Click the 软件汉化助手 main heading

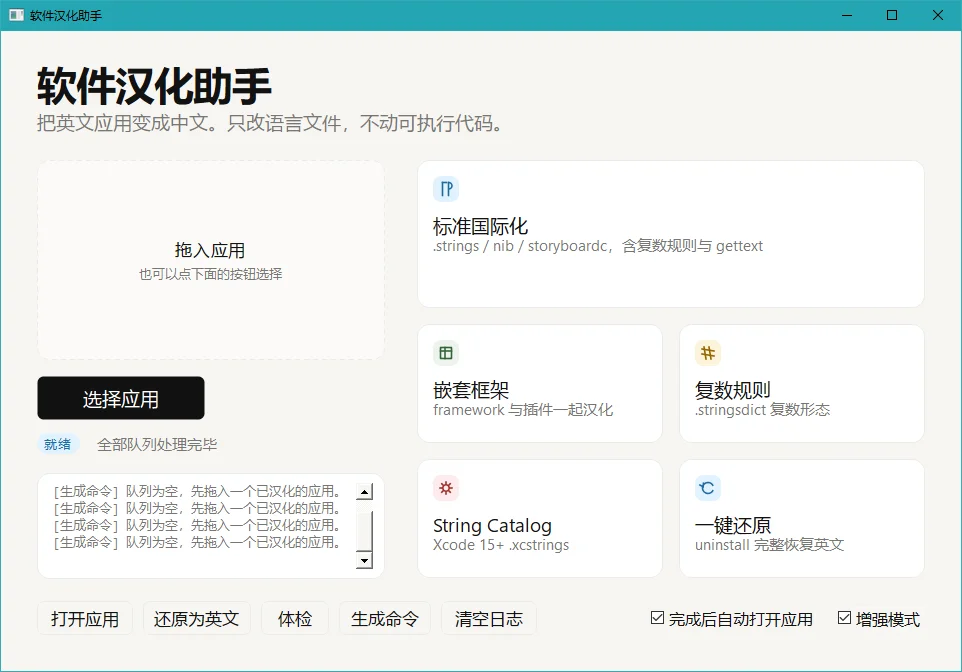point(154,87)
